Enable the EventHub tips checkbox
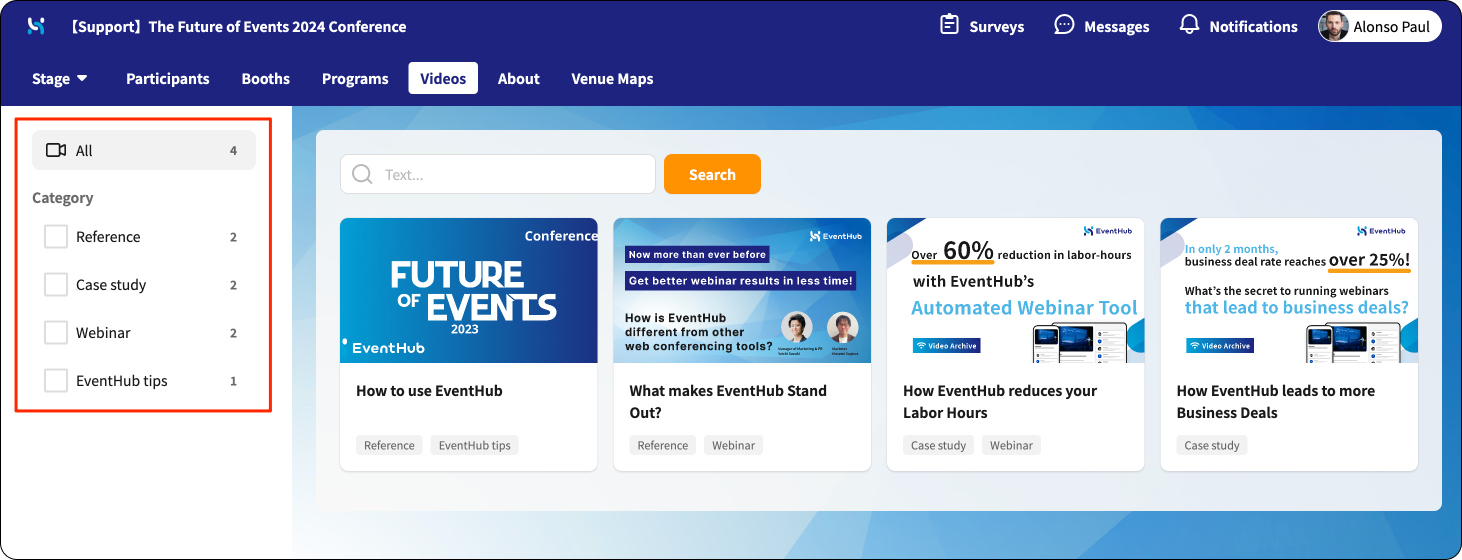This screenshot has height=560, width=1462. [56, 381]
